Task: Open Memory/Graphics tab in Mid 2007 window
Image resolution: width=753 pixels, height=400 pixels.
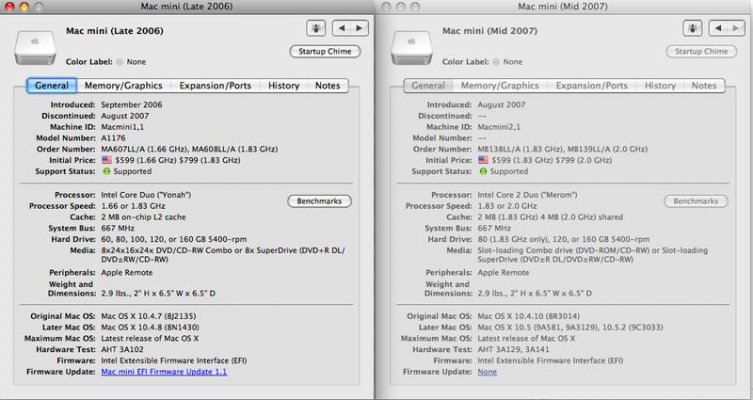Action: click(500, 85)
